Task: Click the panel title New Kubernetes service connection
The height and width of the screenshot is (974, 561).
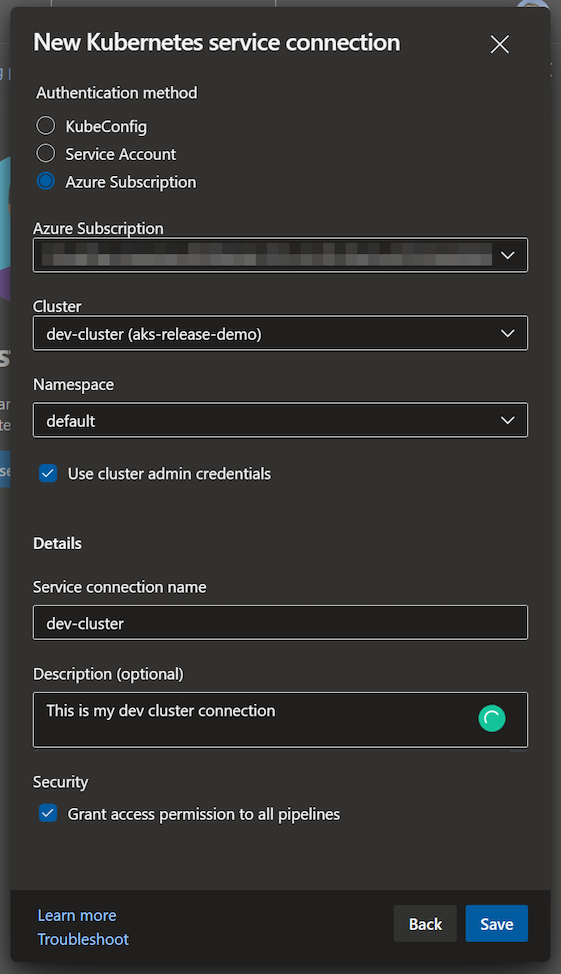Action: (217, 43)
